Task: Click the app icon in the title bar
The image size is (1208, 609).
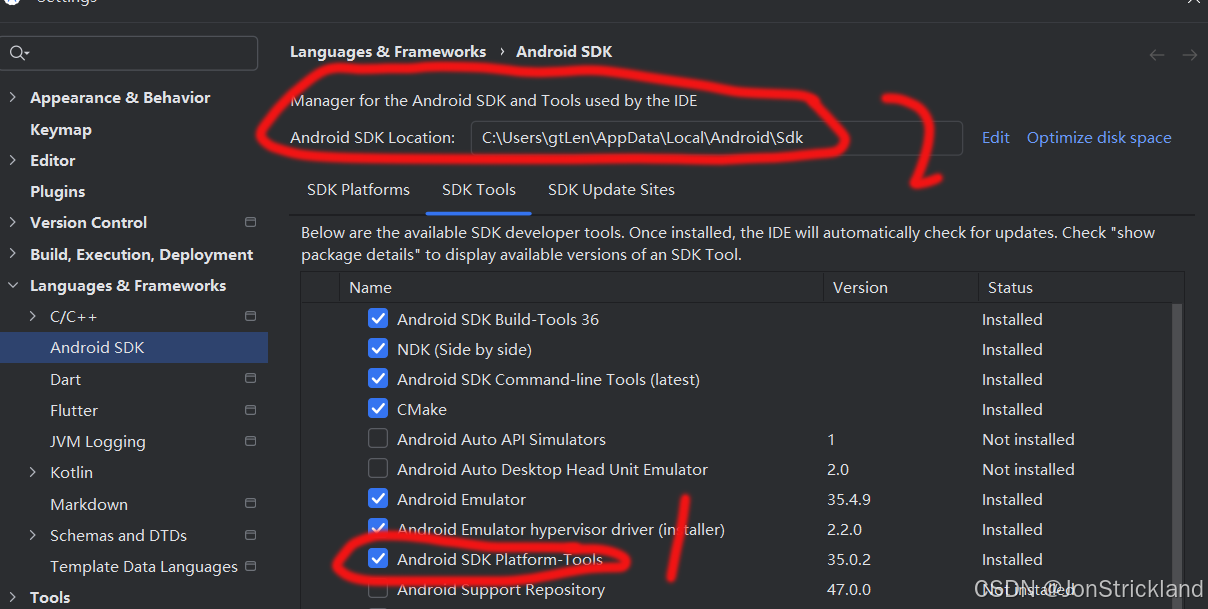Action: (x=10, y=4)
